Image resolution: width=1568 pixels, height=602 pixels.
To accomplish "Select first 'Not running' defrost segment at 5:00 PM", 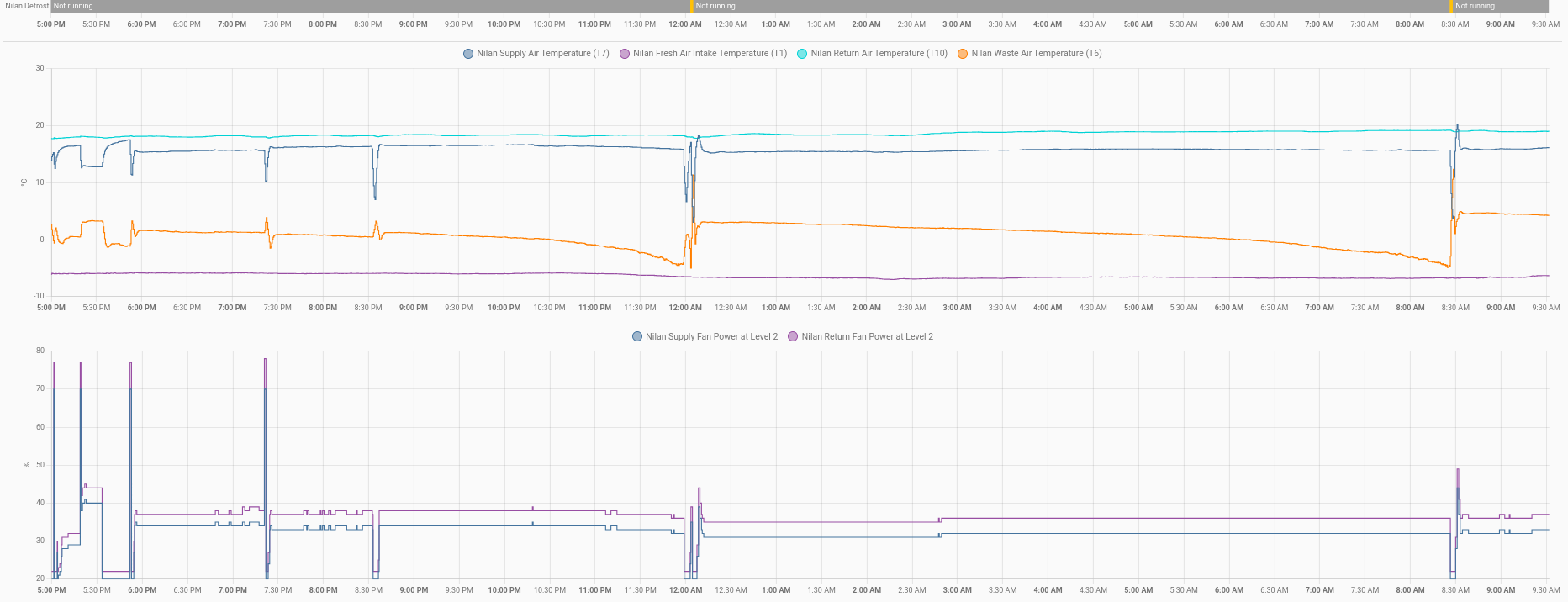I will click(x=370, y=6).
